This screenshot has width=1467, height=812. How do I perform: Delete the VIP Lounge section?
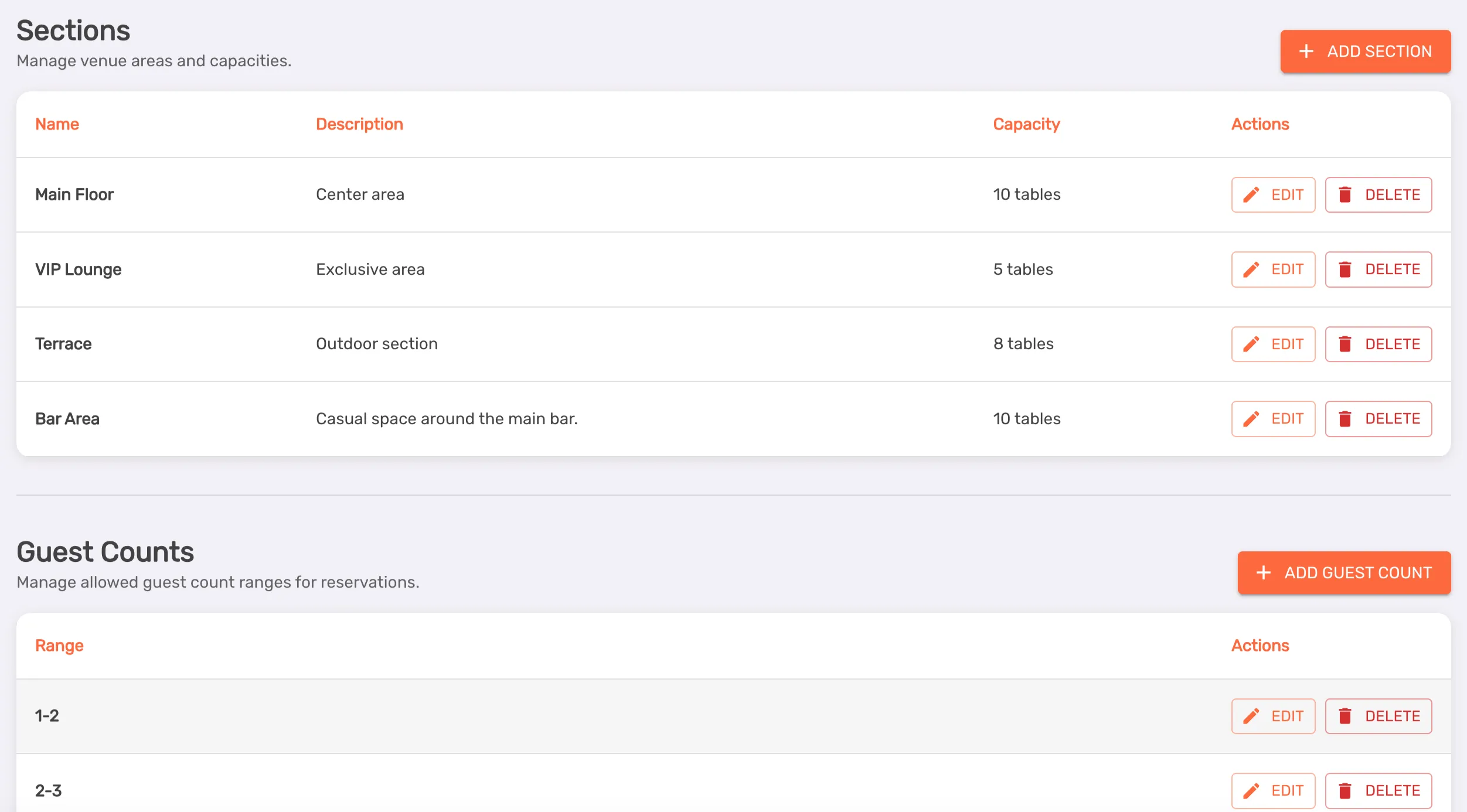(x=1378, y=269)
